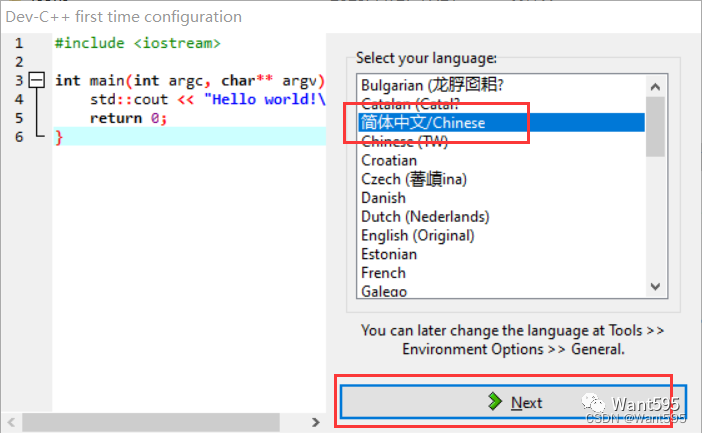Click the int main code line
This screenshot has height=433, width=702.
coord(190,81)
